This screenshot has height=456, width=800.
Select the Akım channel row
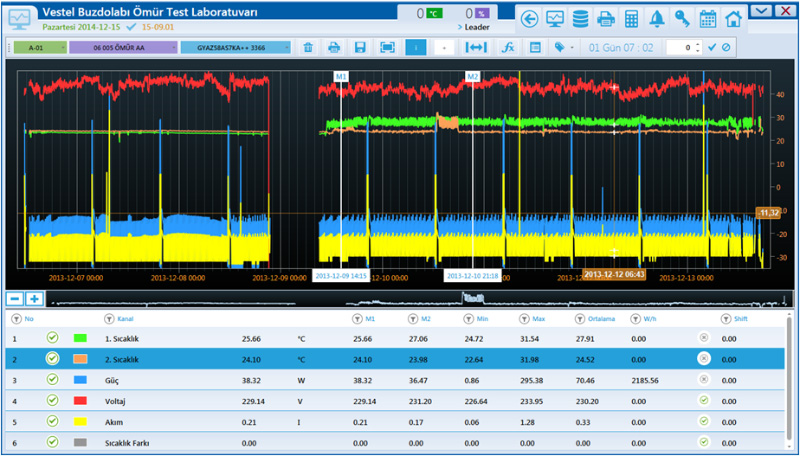[x=395, y=422]
